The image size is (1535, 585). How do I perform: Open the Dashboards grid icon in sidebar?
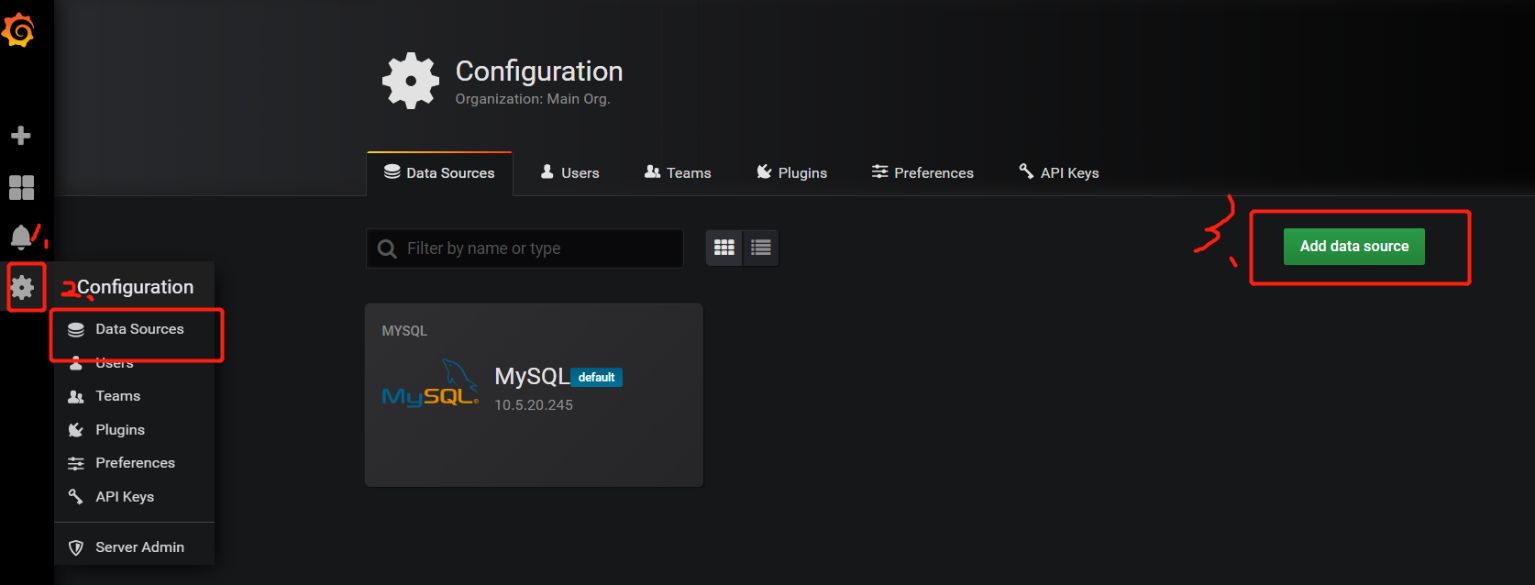click(x=21, y=187)
